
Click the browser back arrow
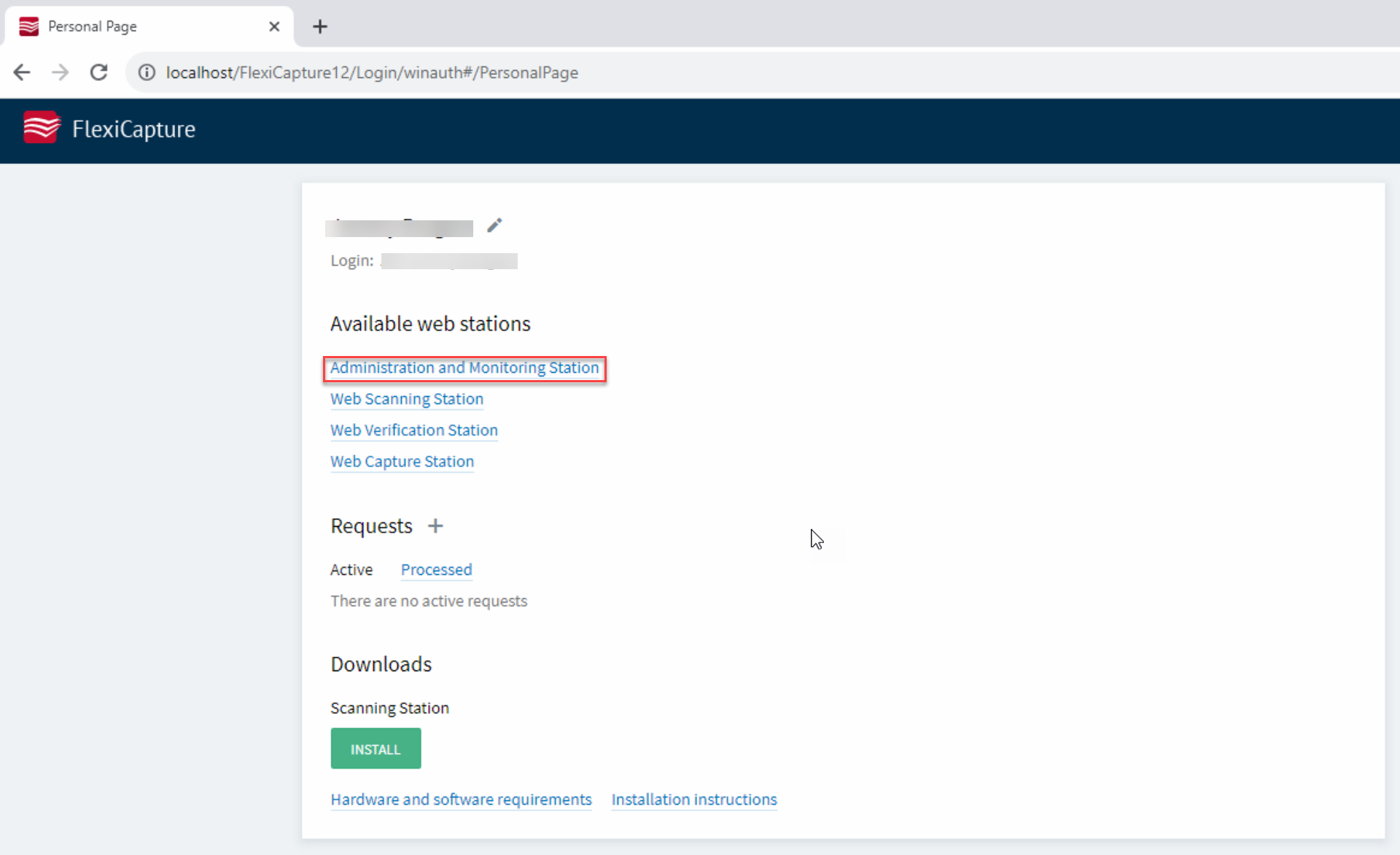point(22,72)
